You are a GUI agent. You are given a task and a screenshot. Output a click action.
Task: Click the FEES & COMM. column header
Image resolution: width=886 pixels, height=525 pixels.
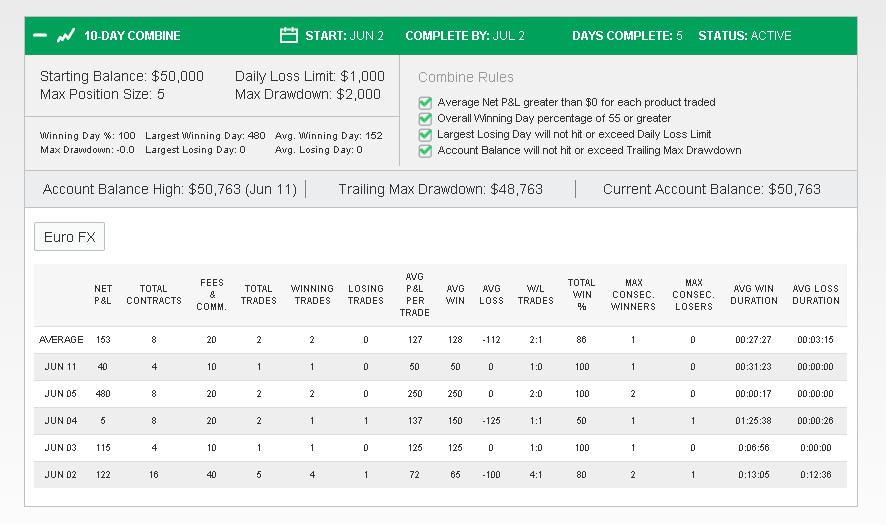pos(212,294)
